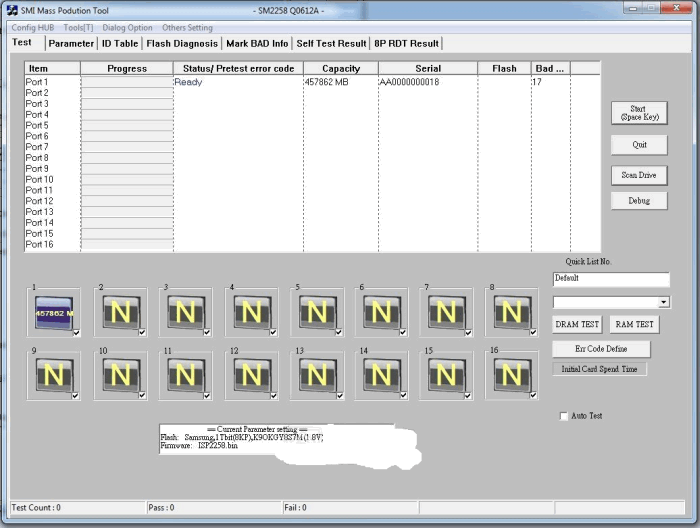Expand the dropdown below the Quick List field
Screen dimensions: 700x528
tap(664, 302)
